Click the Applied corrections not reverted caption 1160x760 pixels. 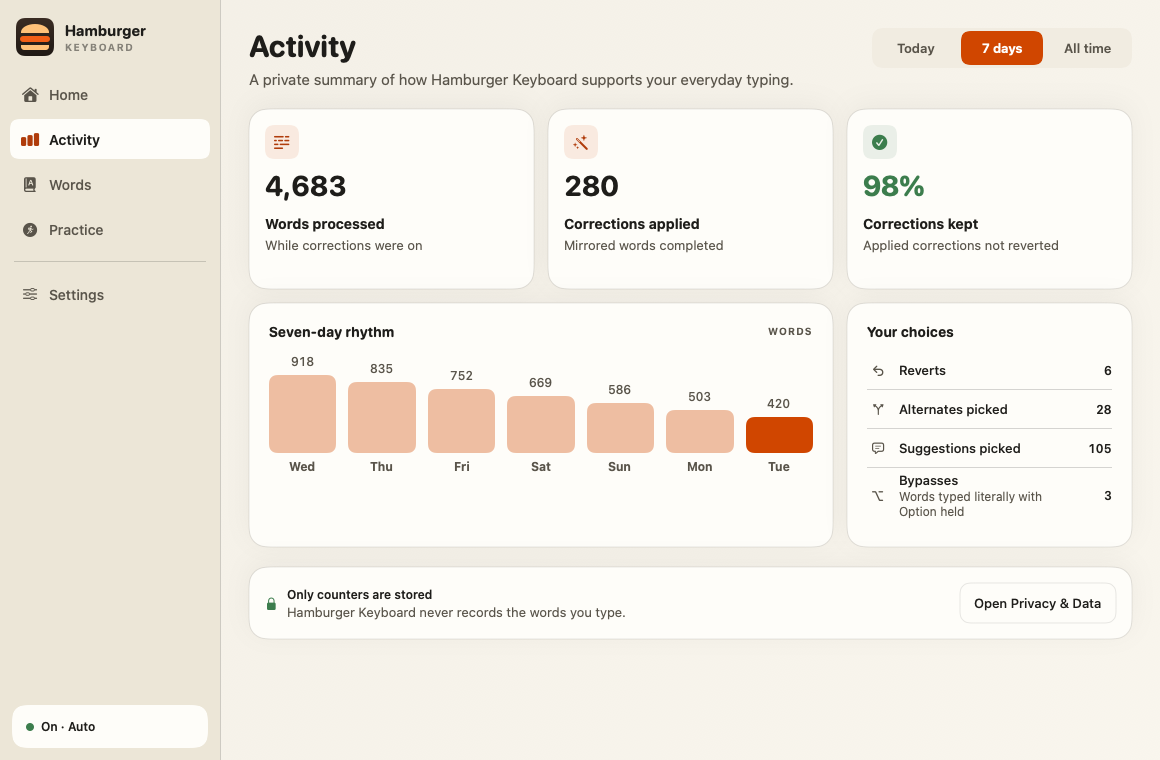(x=960, y=246)
